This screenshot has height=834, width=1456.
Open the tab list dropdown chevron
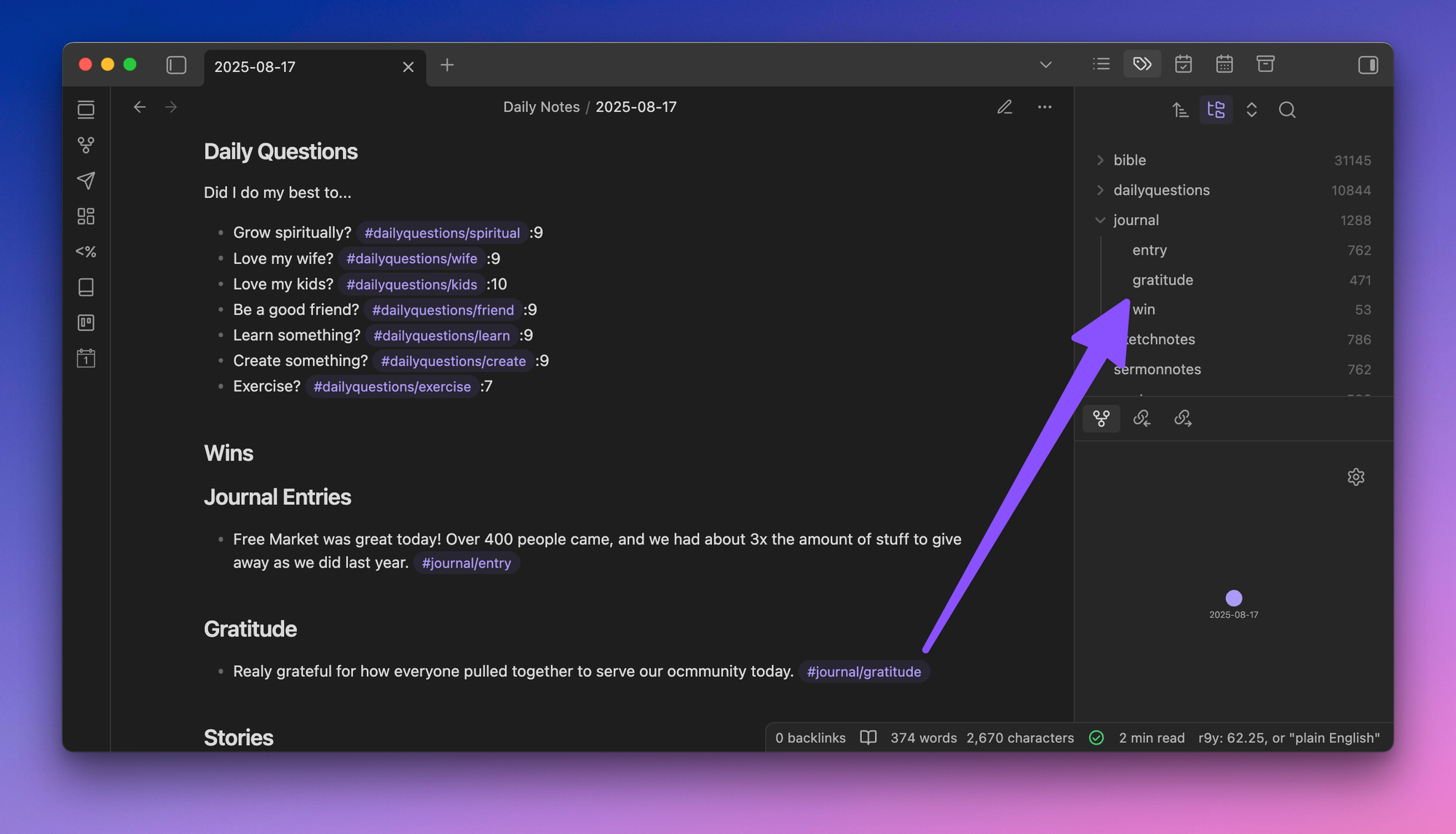[x=1045, y=65]
